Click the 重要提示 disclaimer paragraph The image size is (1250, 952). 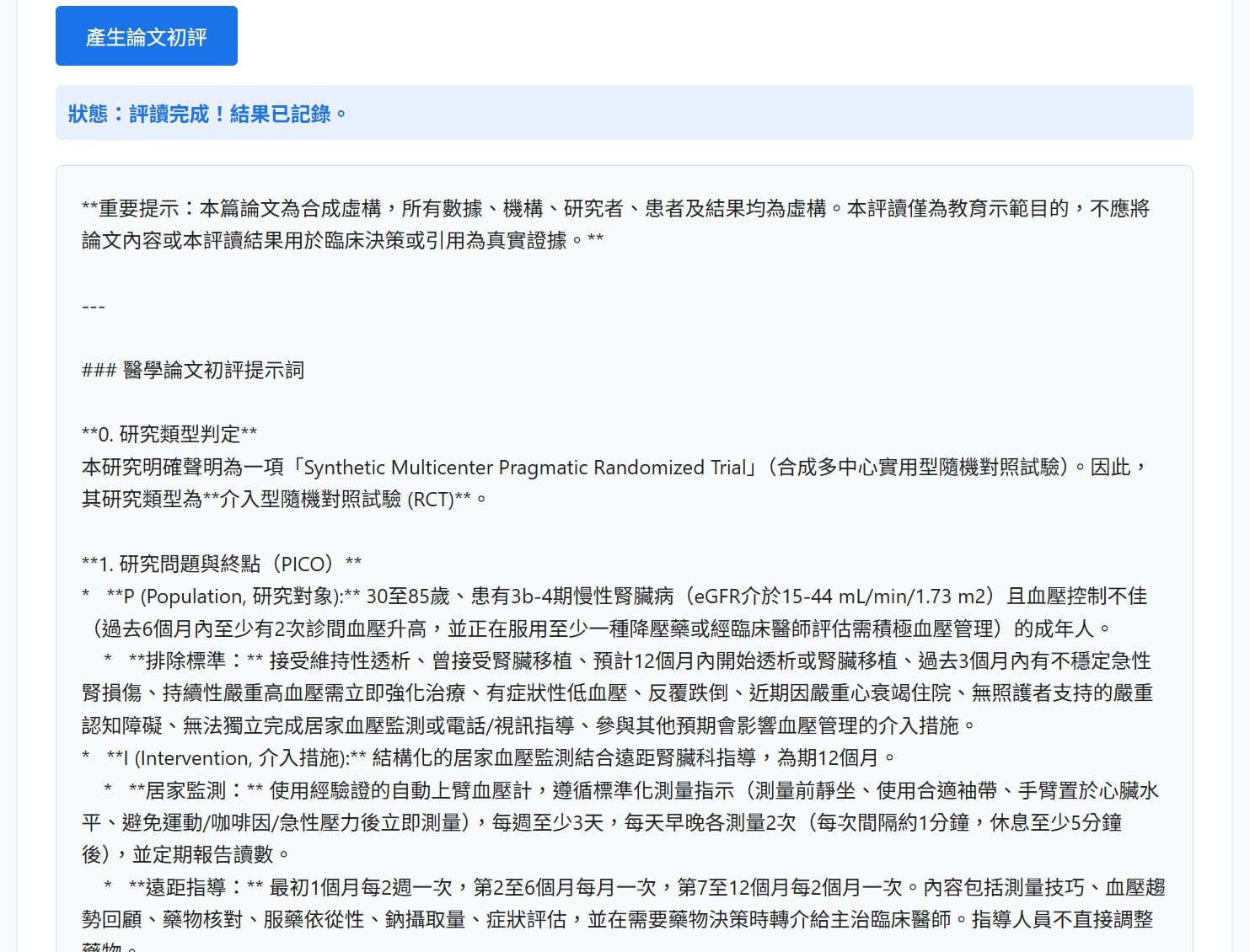click(616, 224)
